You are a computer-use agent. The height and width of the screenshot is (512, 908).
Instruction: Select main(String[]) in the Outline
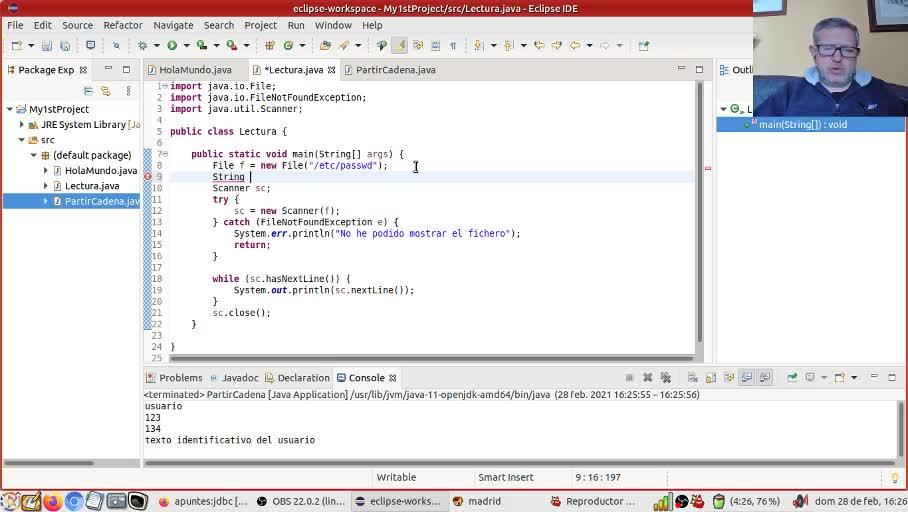802,124
